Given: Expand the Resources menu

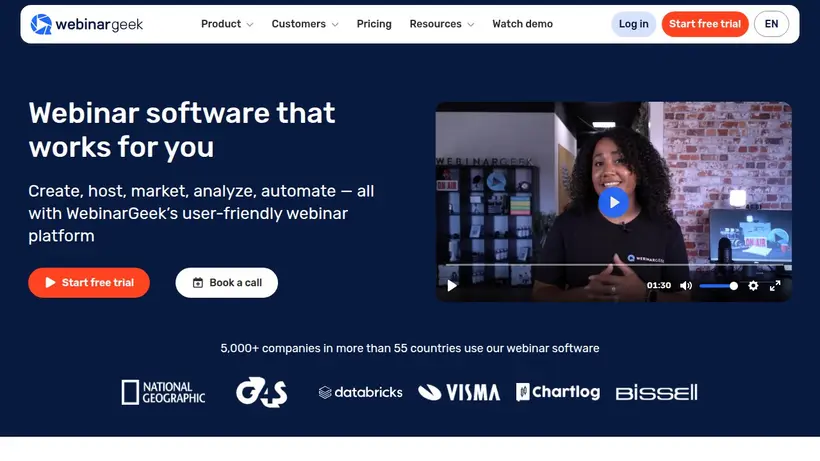Looking at the screenshot, I should (442, 24).
